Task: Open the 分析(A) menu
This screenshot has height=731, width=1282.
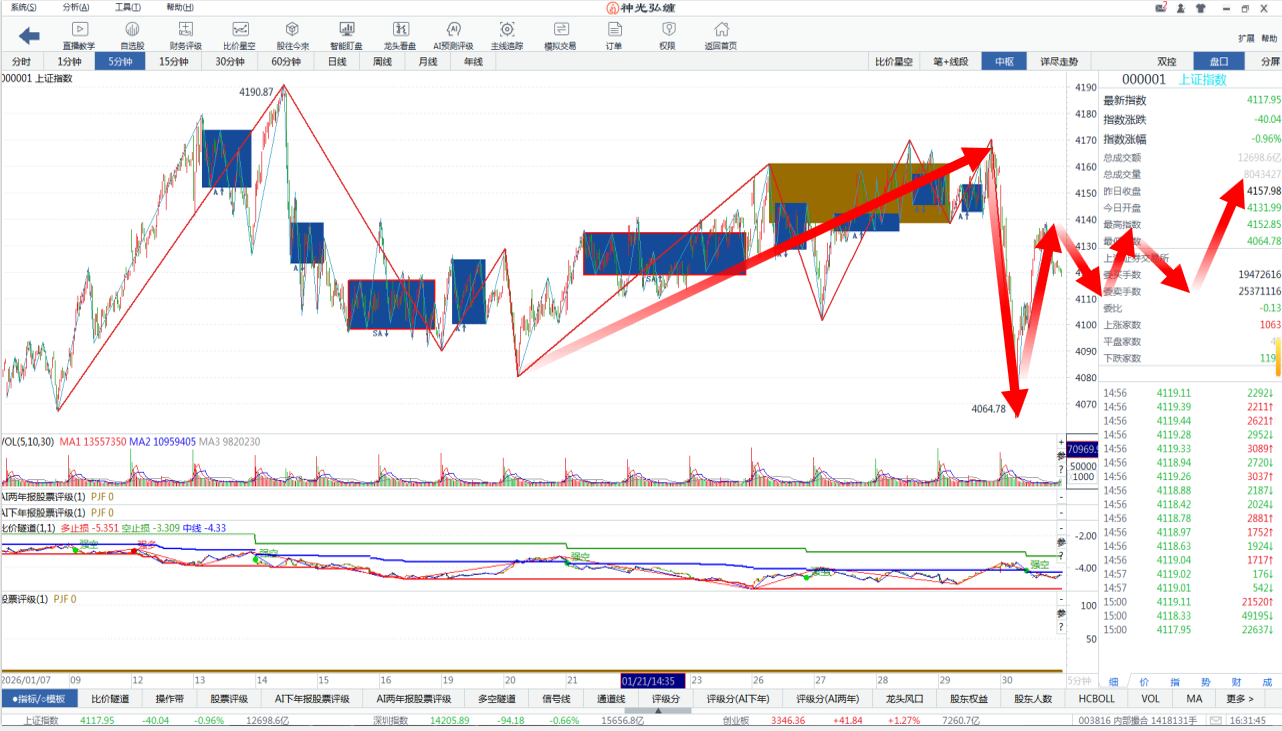Action: (76, 7)
